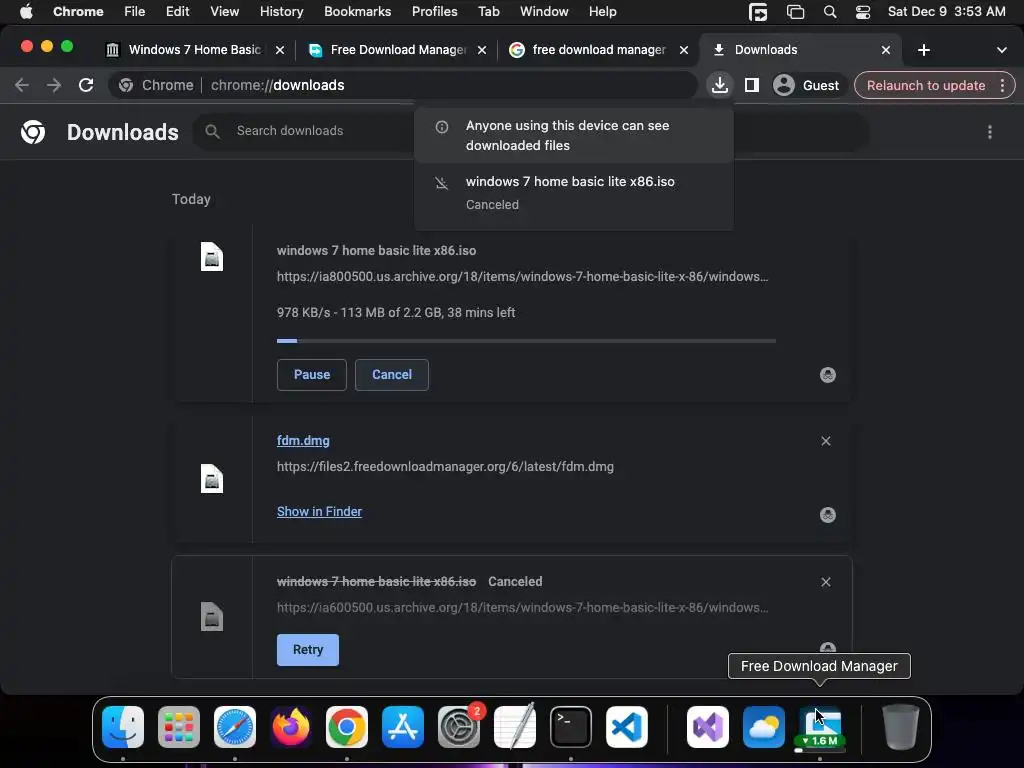The width and height of the screenshot is (1024, 768).
Task: Close the Windows 7 Home Basic tab
Action: 280,50
